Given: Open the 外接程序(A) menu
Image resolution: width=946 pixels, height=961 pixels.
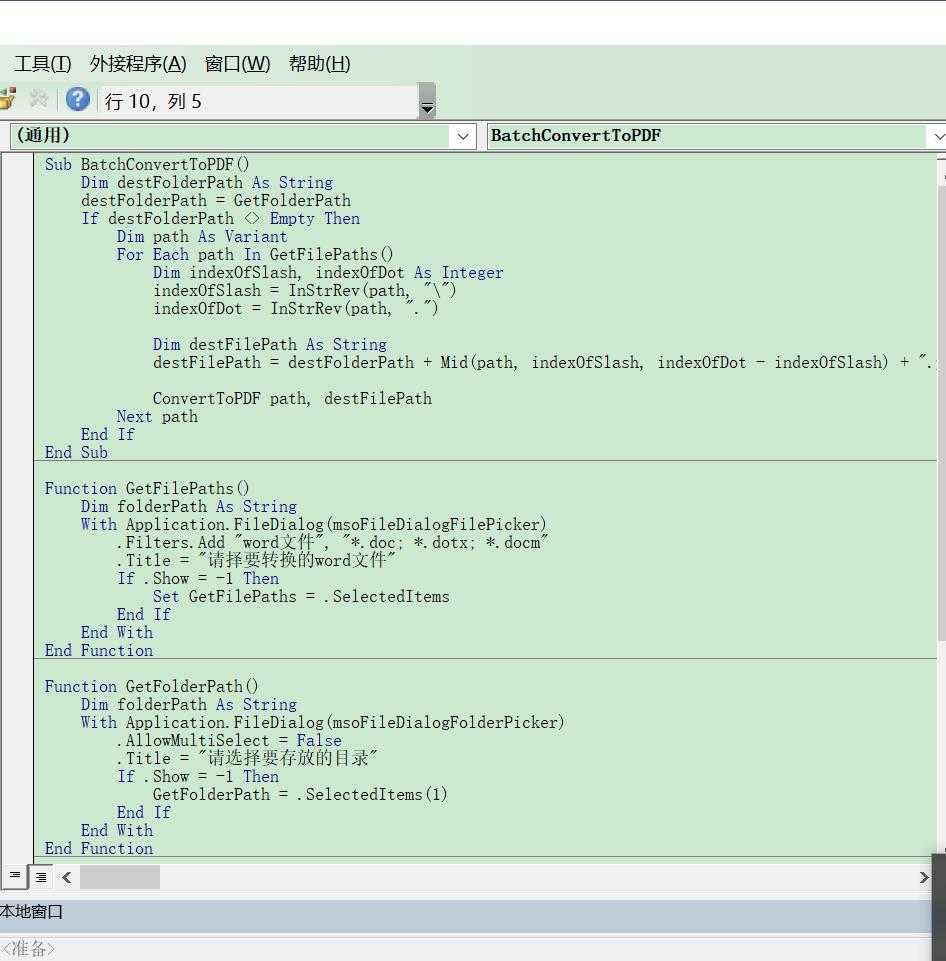Looking at the screenshot, I should (138, 64).
